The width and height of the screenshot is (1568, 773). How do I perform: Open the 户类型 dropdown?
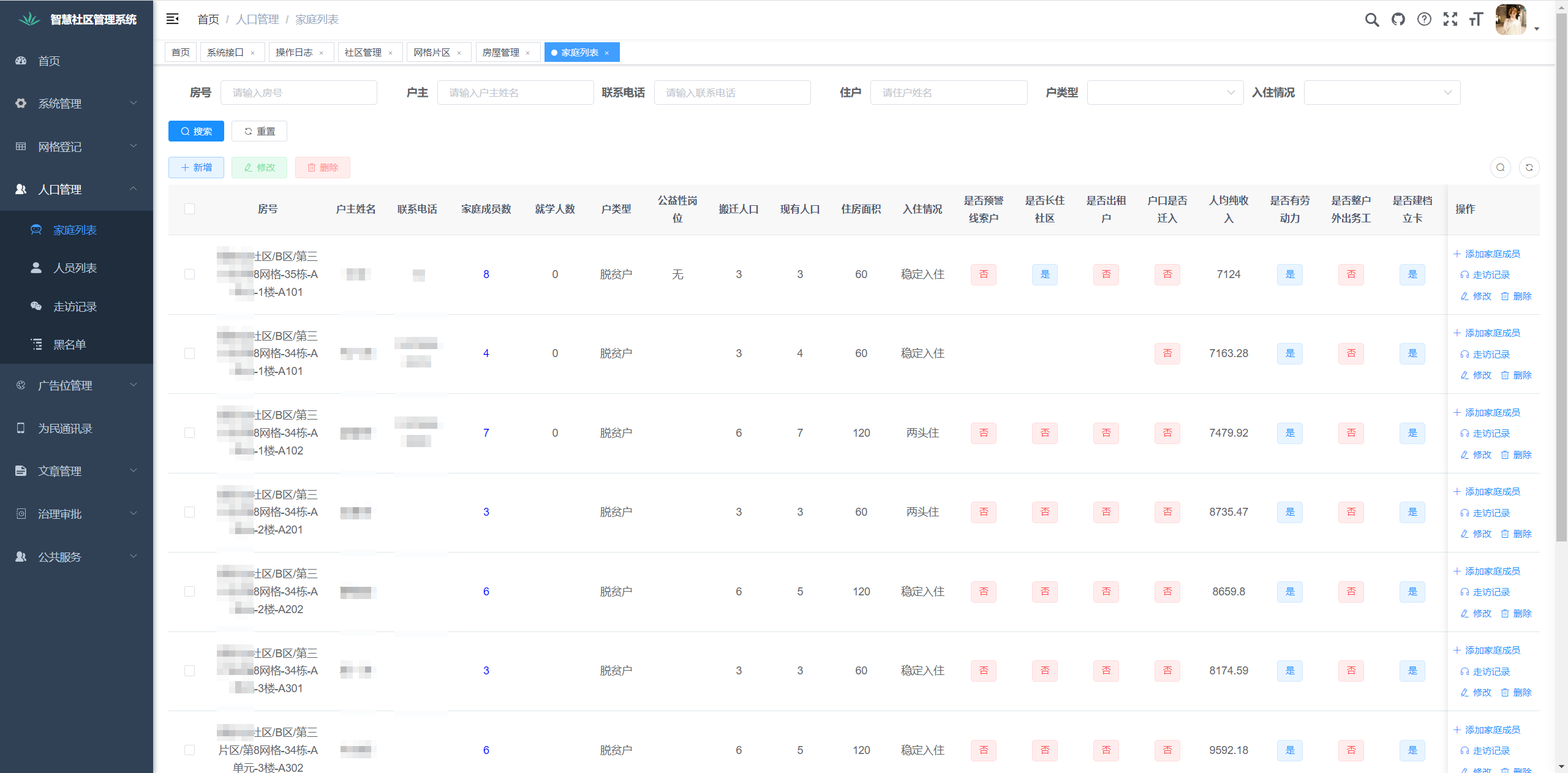[1165, 92]
